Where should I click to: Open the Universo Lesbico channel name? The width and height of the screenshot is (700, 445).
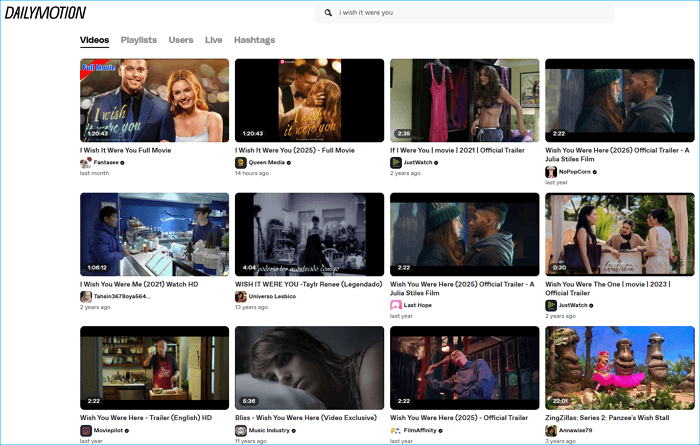click(272, 297)
